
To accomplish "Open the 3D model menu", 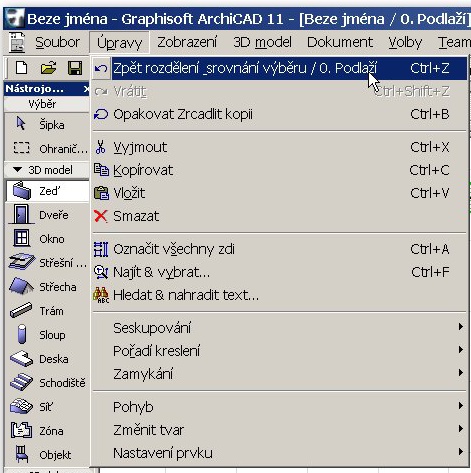I will [262, 42].
